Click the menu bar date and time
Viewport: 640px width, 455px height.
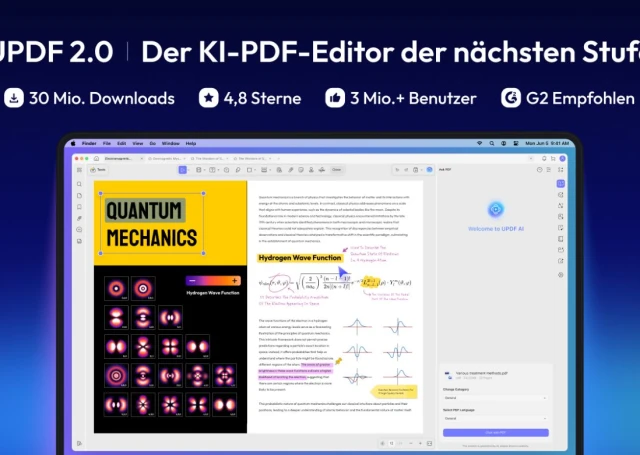click(547, 144)
